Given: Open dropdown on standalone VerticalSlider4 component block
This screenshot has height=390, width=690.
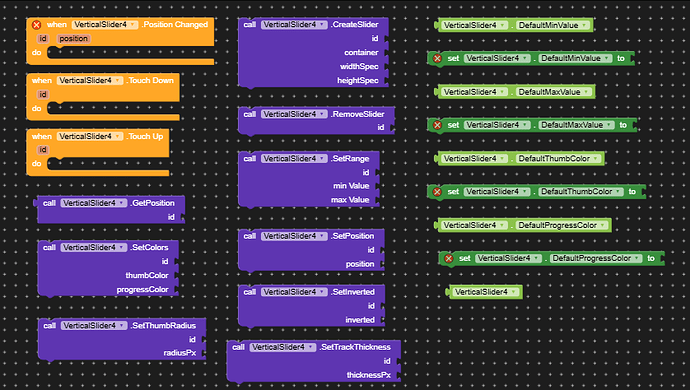Looking at the screenshot, I should click(485, 292).
